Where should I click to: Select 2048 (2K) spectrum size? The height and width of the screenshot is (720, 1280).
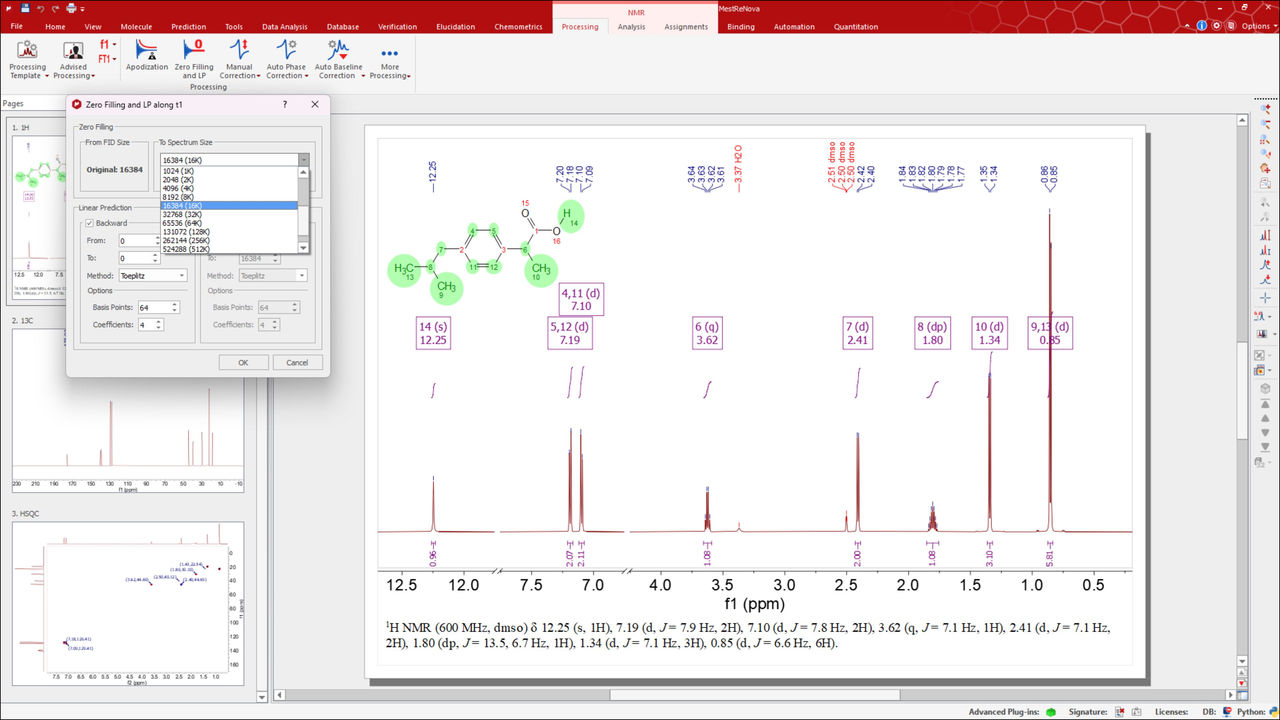[x=229, y=179]
